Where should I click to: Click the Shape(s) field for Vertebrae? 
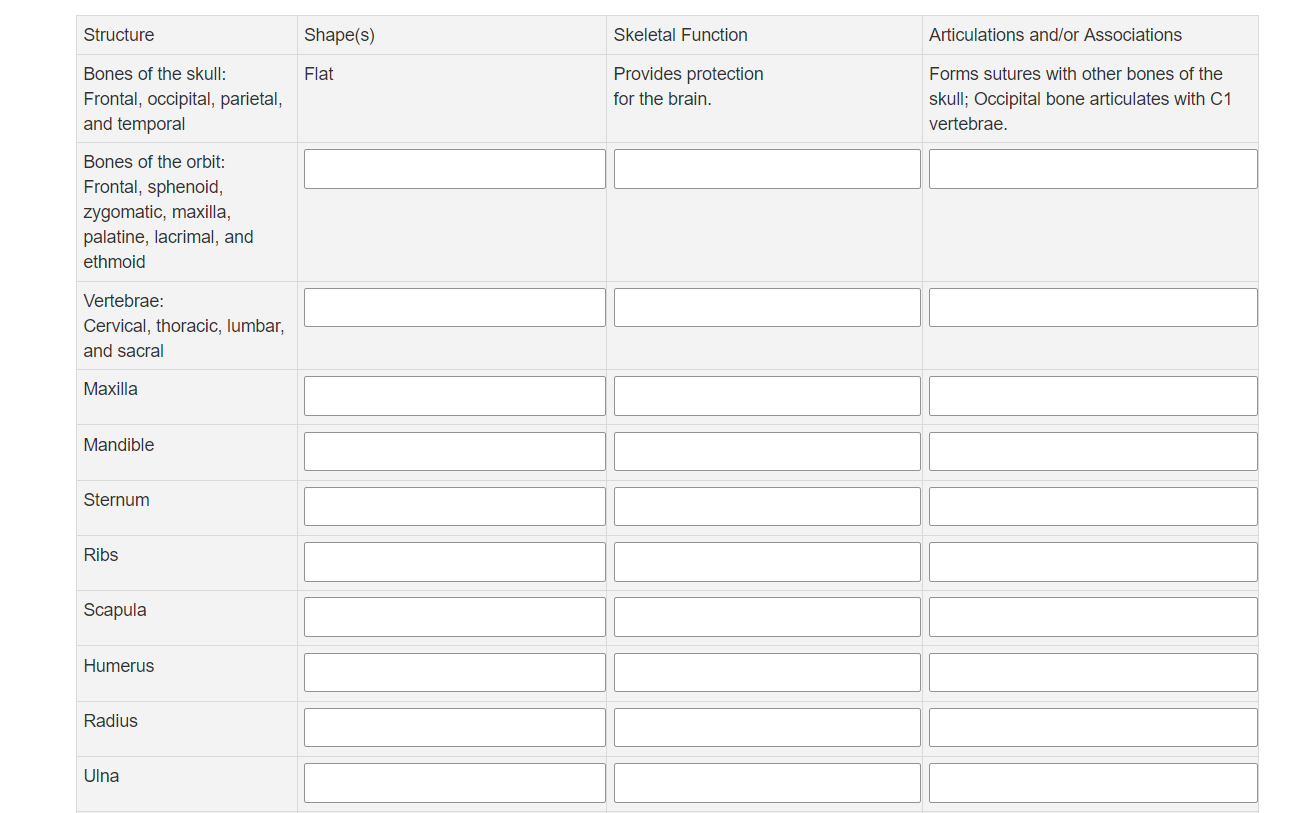point(454,307)
